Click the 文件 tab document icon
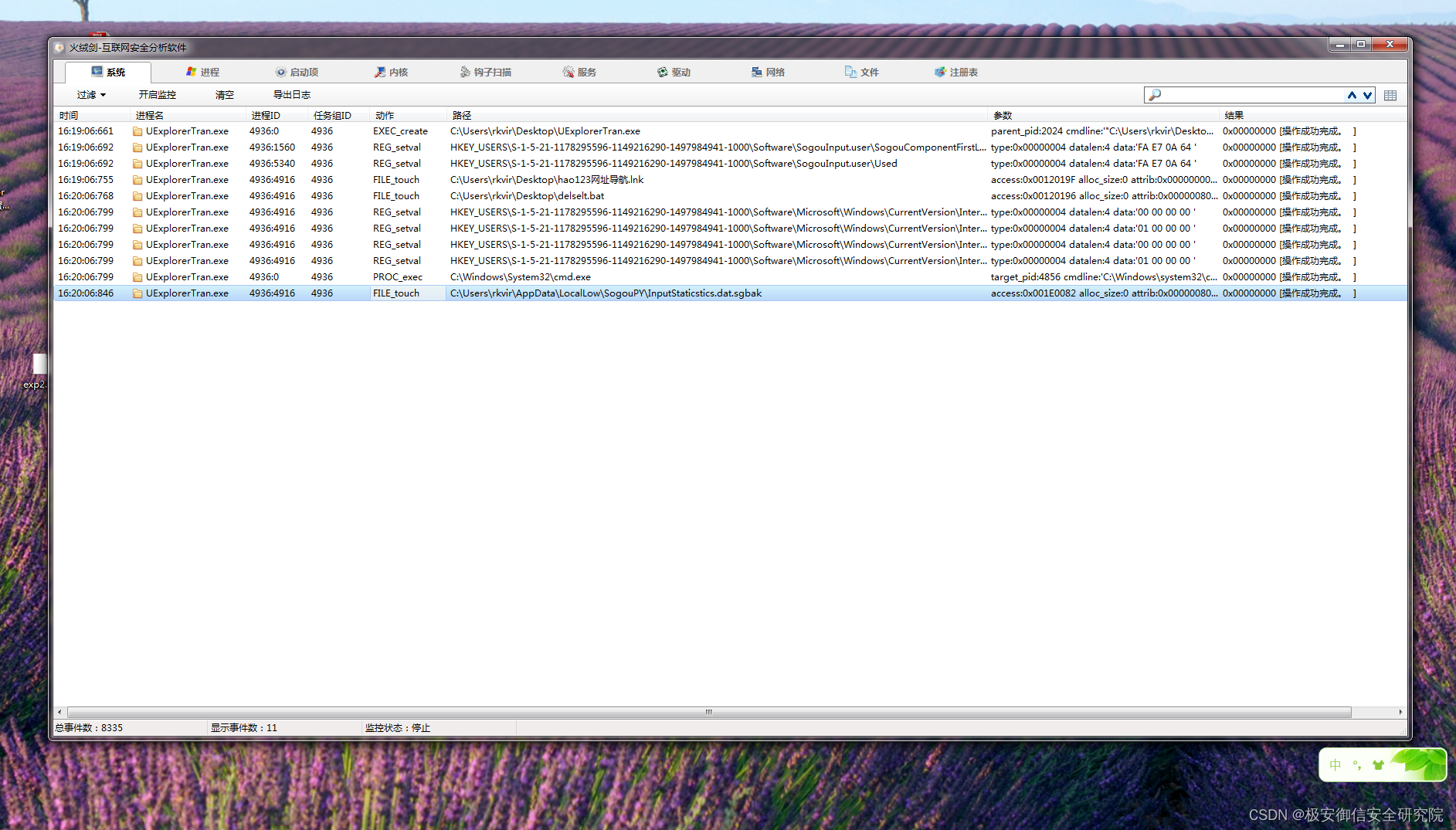1456x830 pixels. click(850, 72)
